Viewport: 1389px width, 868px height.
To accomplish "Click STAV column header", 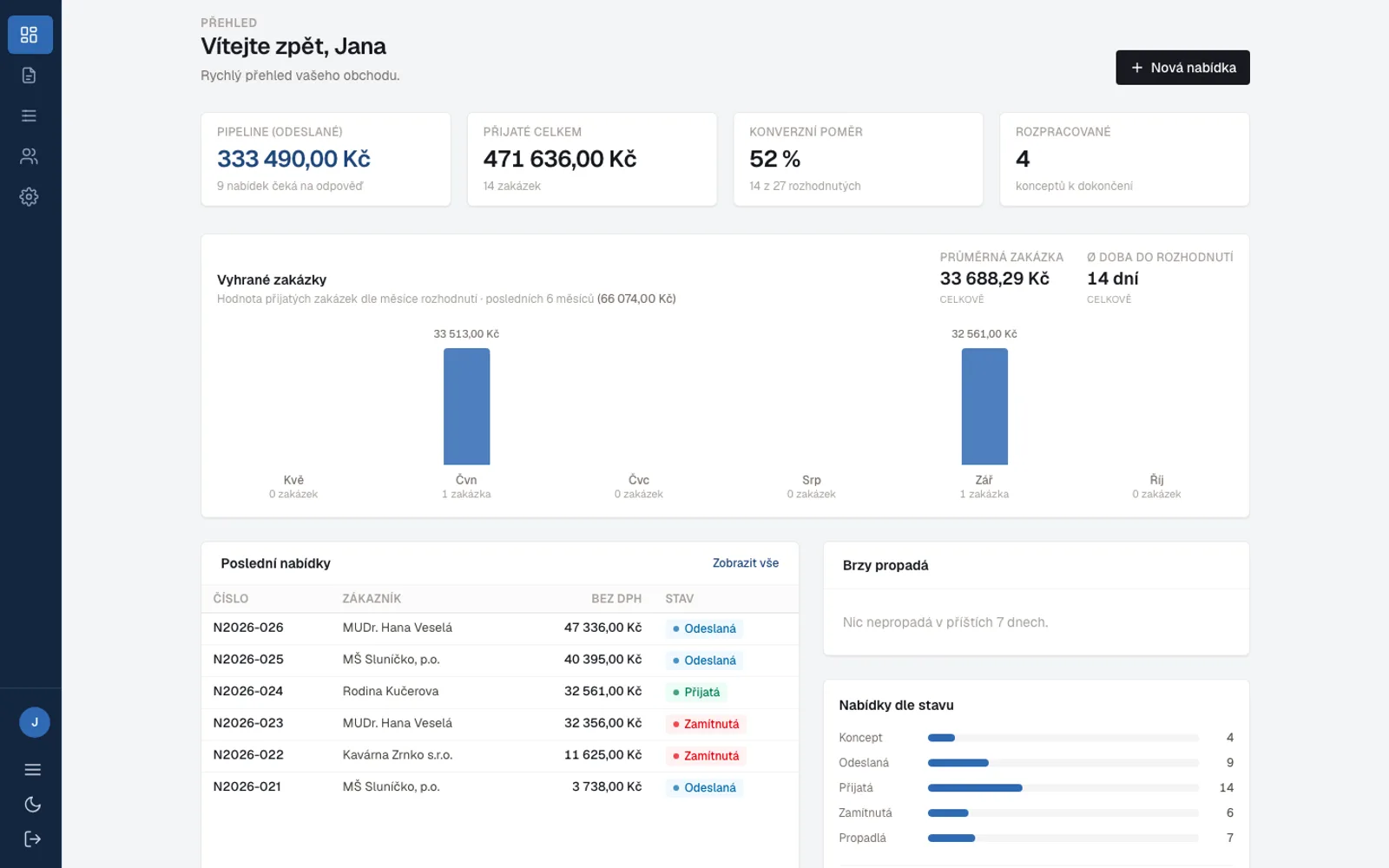I will click(x=680, y=599).
